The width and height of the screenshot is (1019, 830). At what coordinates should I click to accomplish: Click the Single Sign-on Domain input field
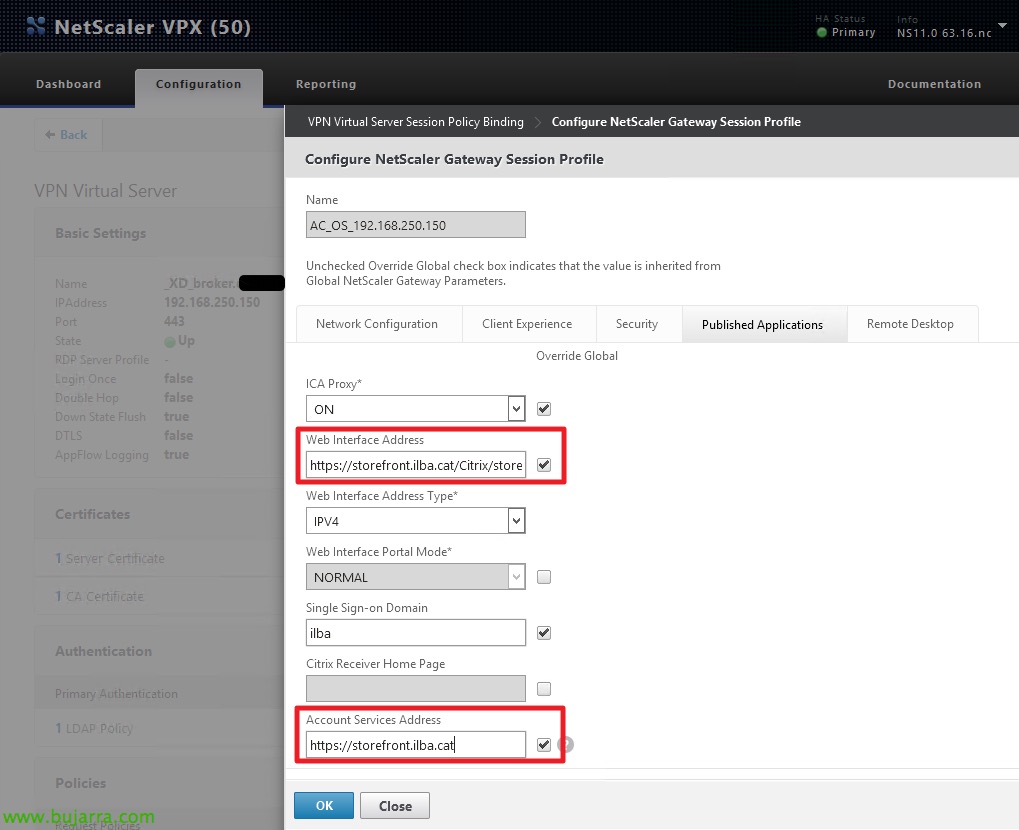[415, 632]
